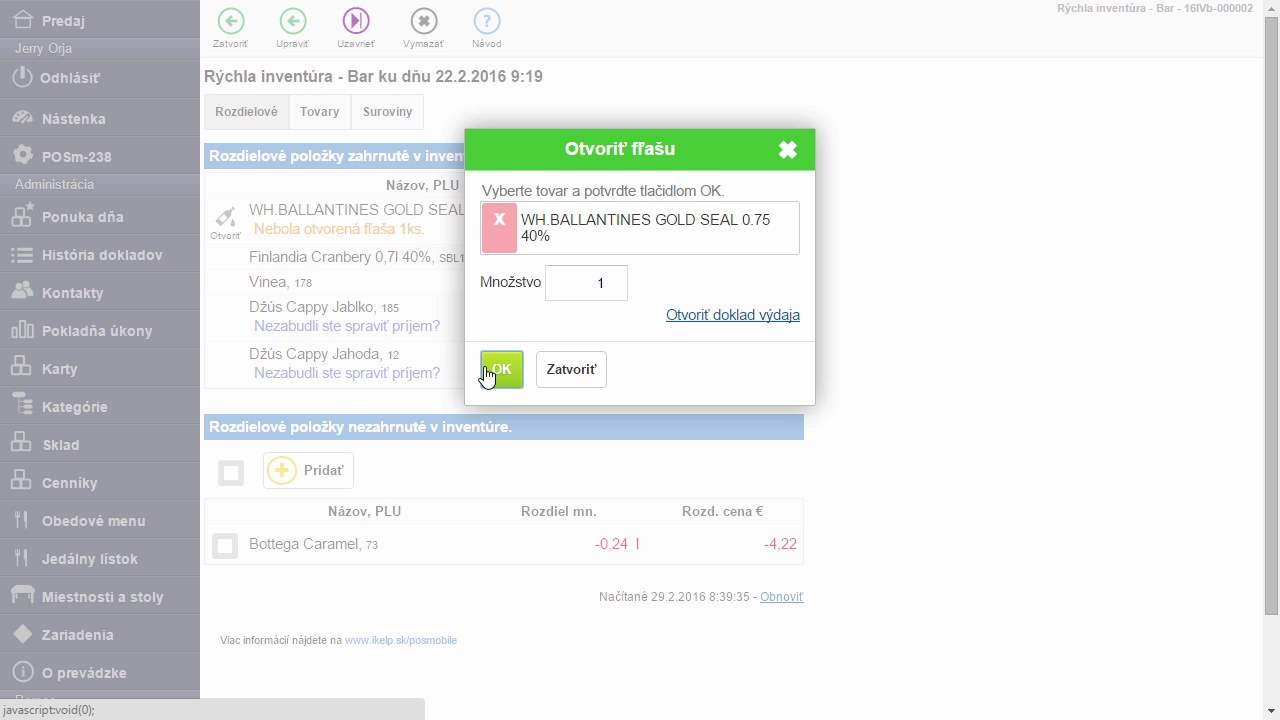The image size is (1280, 720).
Task: Open Obedové menu cutlery icon
Action: point(22,520)
